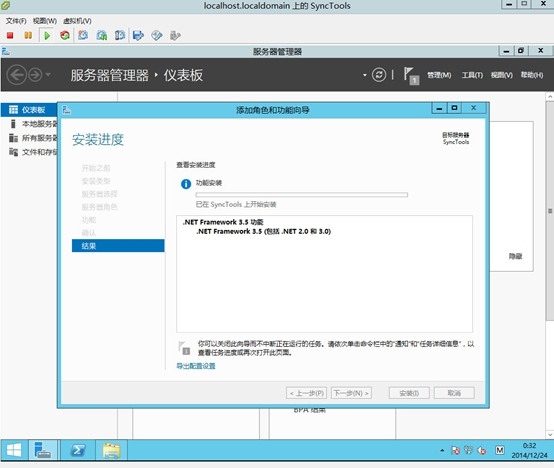Click the 取消 button
554x468 pixels.
(454, 393)
